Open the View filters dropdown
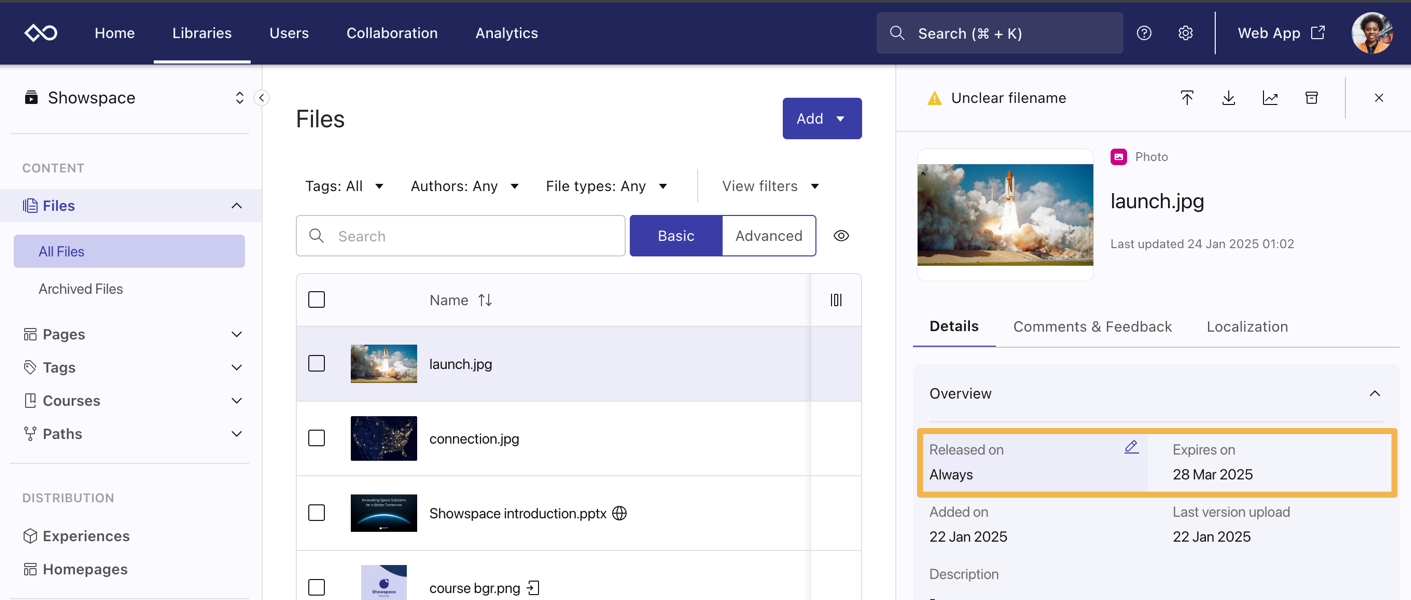 771,186
